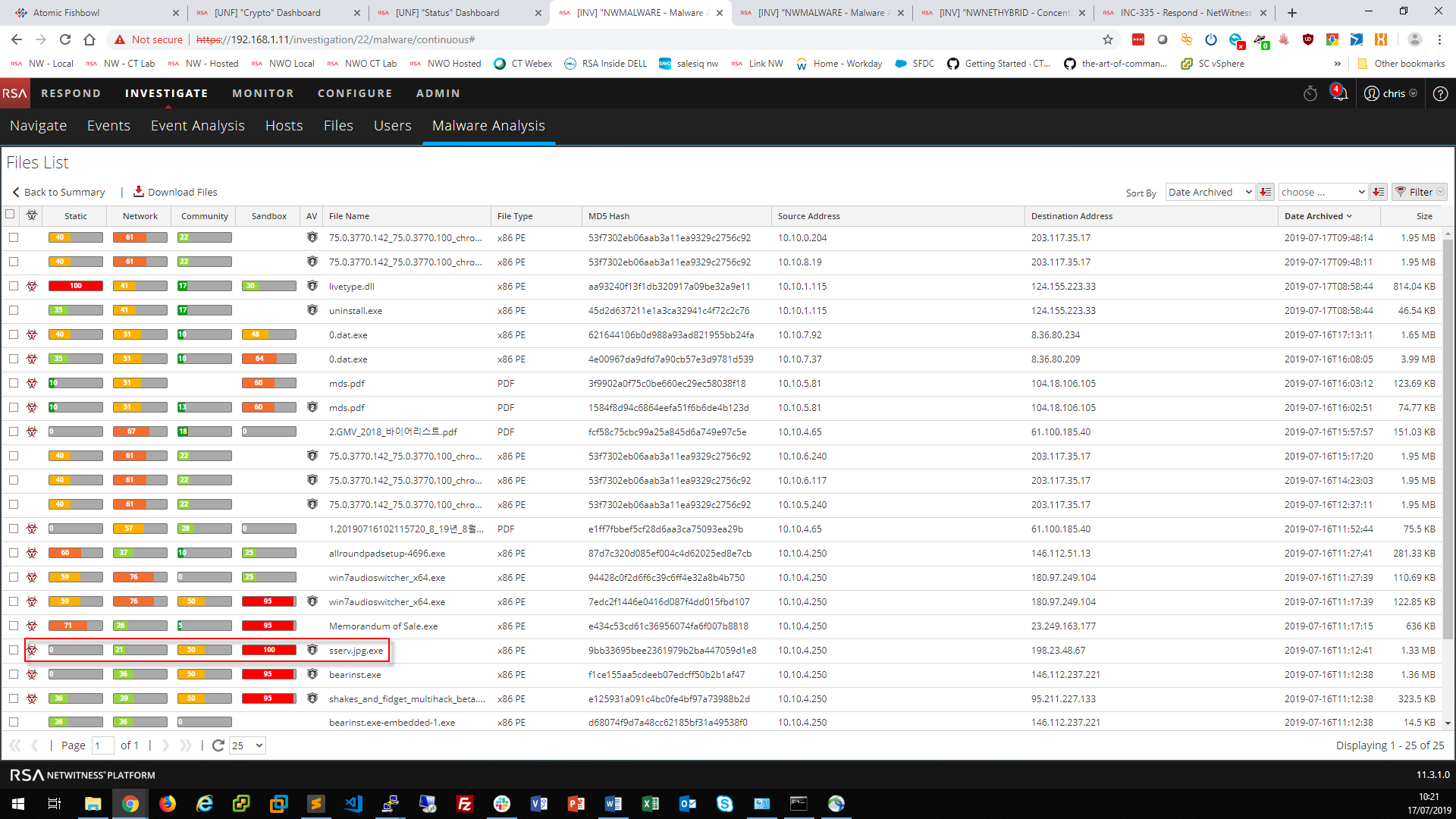
Task: Open the Sort By Date Archived dropdown
Action: point(1209,192)
